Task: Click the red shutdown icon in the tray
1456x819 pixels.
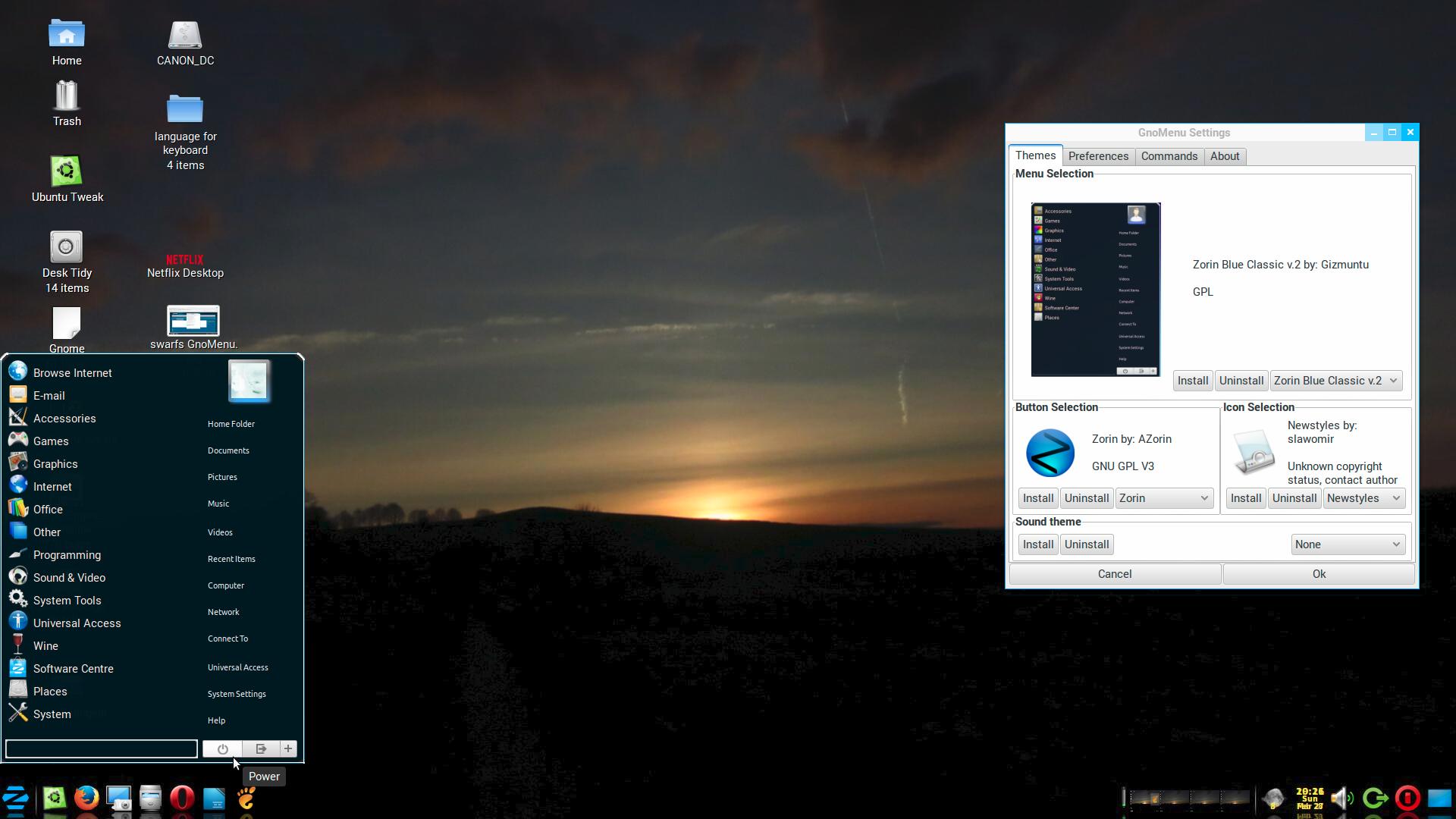Action: point(1407,798)
